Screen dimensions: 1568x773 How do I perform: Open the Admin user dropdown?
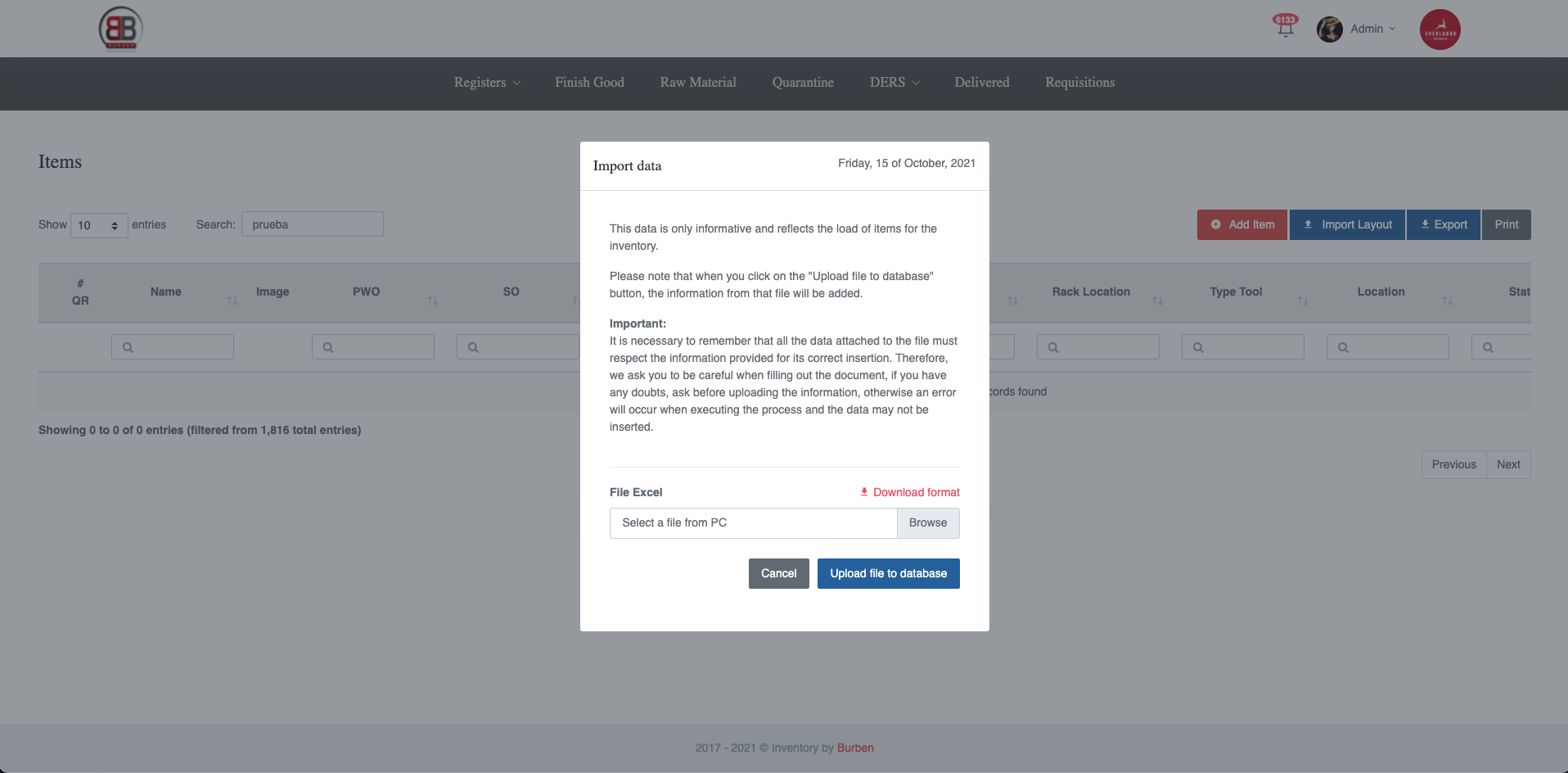[x=1372, y=29]
